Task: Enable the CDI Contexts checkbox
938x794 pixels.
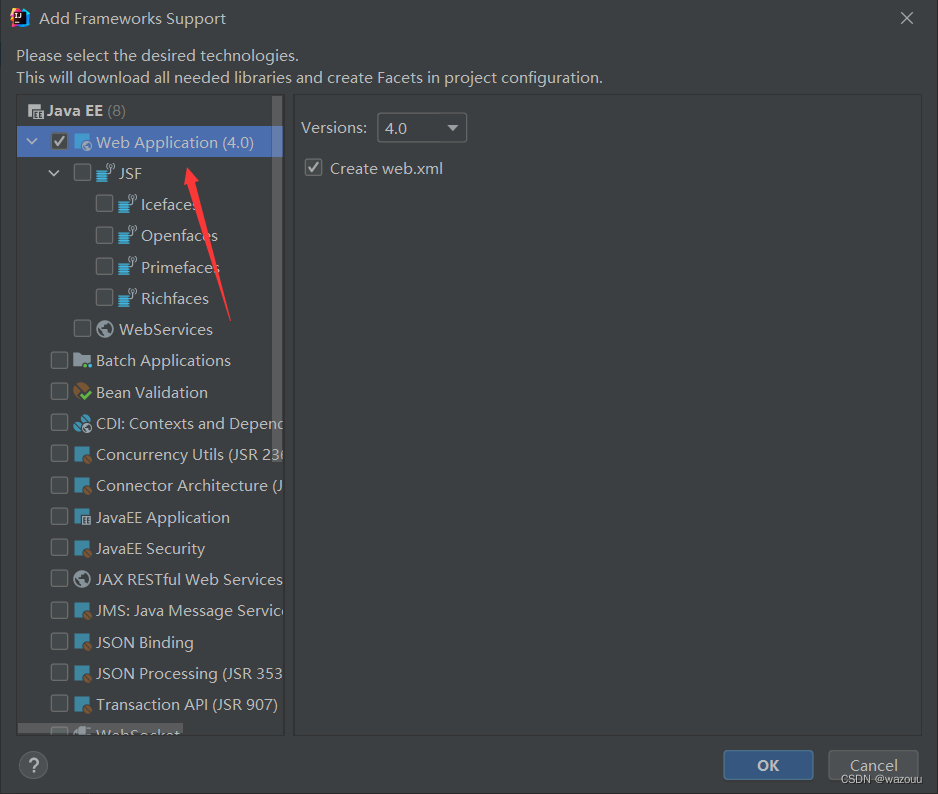Action: tap(59, 422)
